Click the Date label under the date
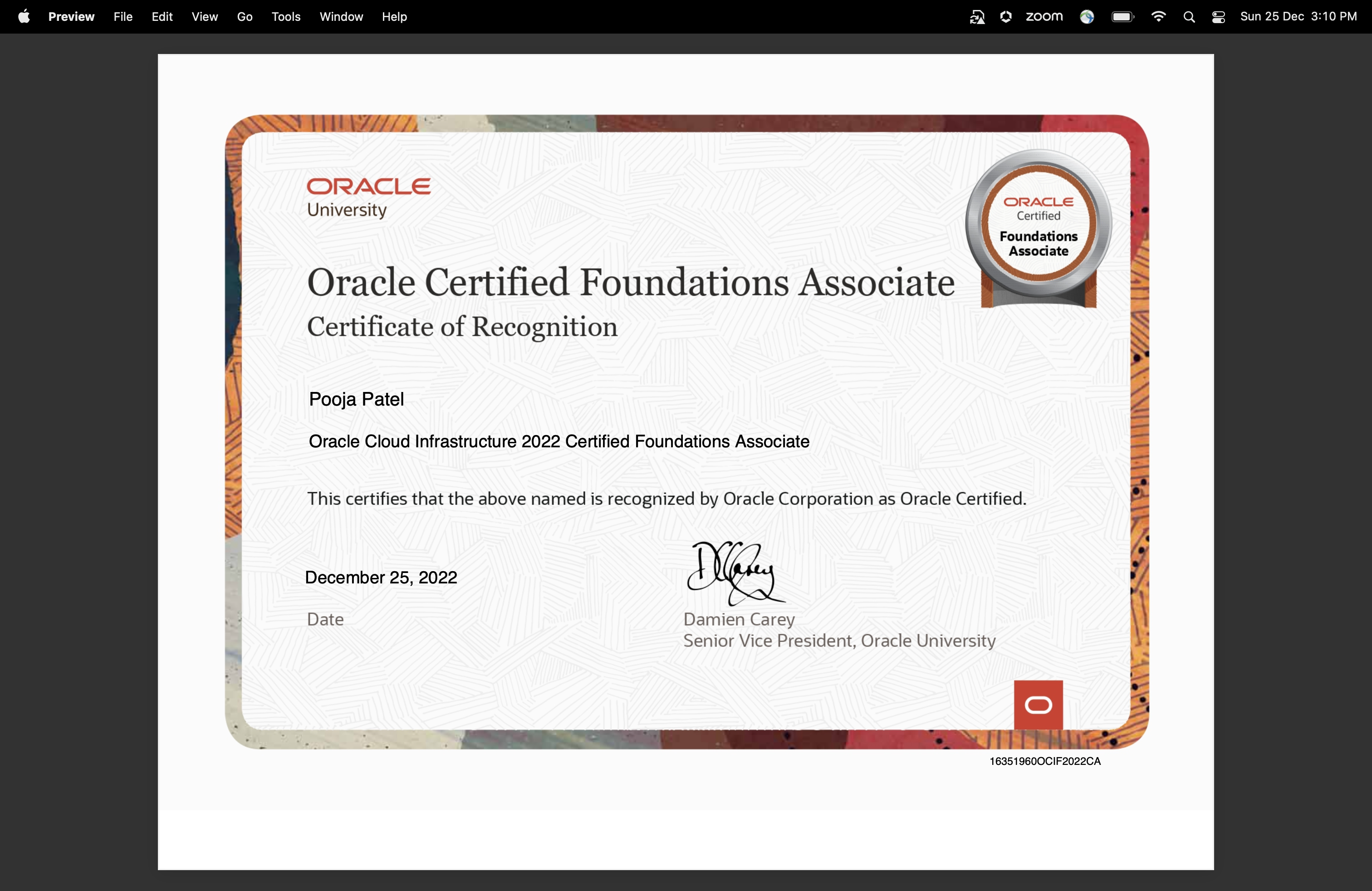This screenshot has height=891, width=1372. [325, 620]
